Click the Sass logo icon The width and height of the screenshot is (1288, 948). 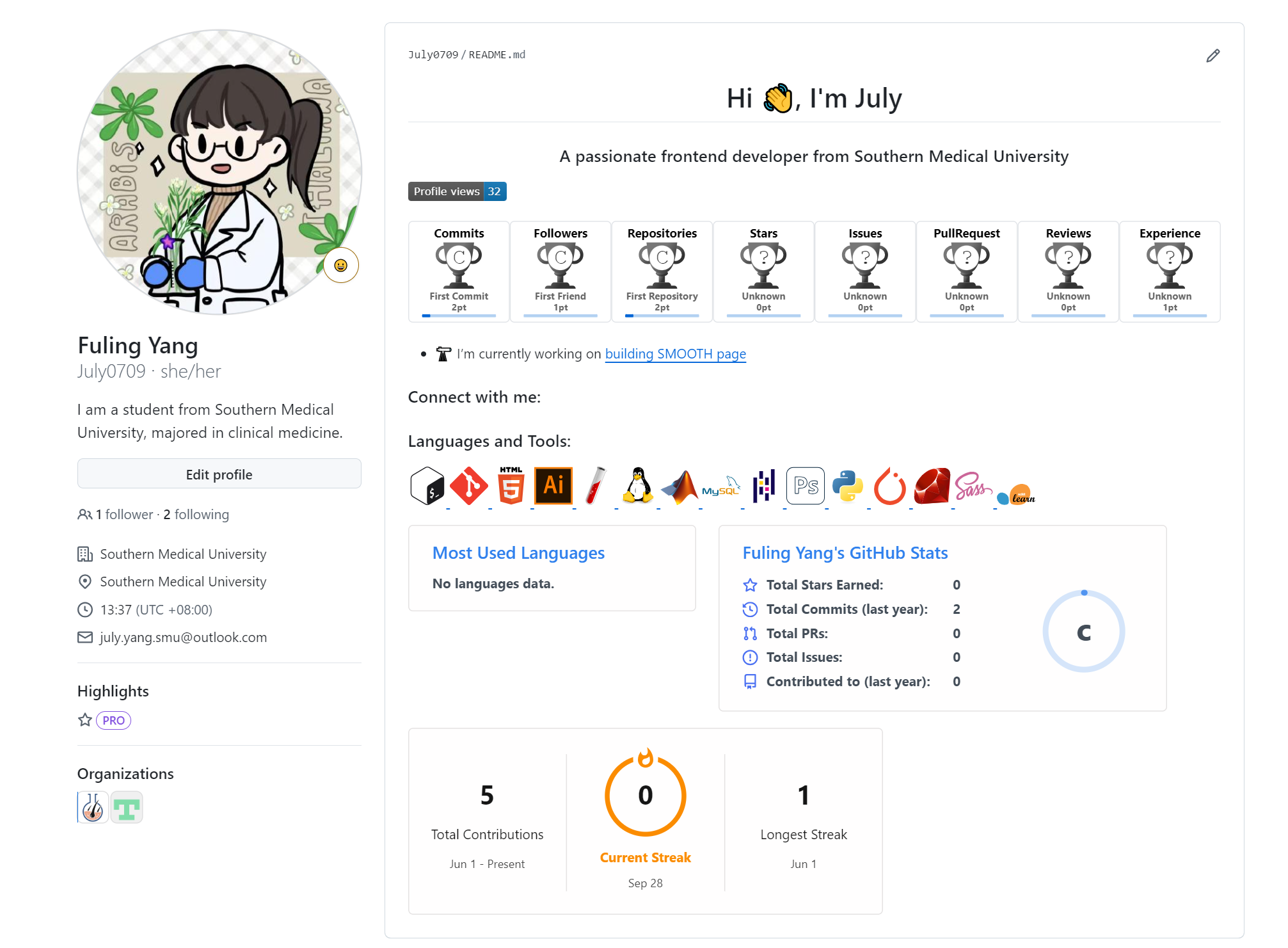pos(973,486)
